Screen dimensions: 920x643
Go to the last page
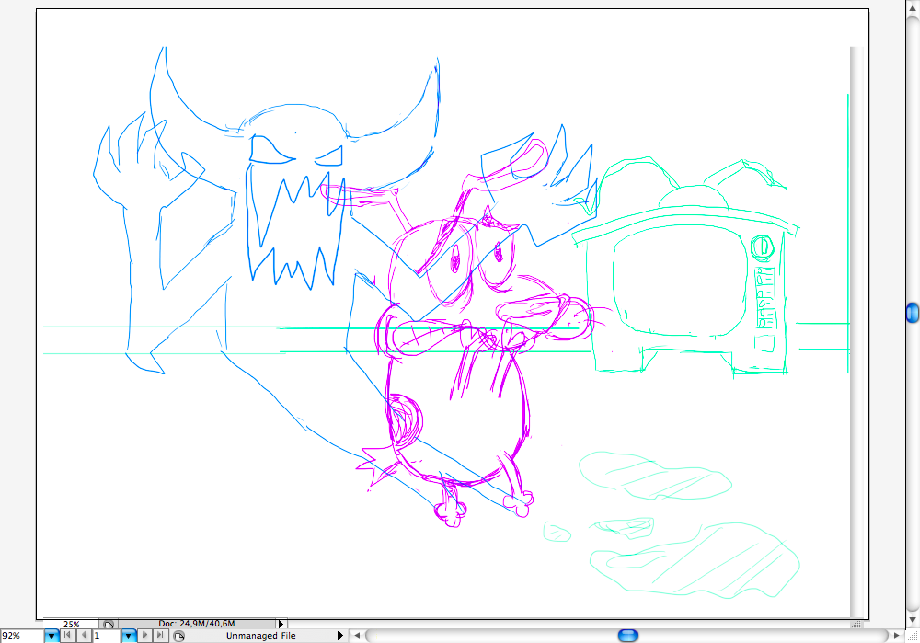click(x=160, y=635)
